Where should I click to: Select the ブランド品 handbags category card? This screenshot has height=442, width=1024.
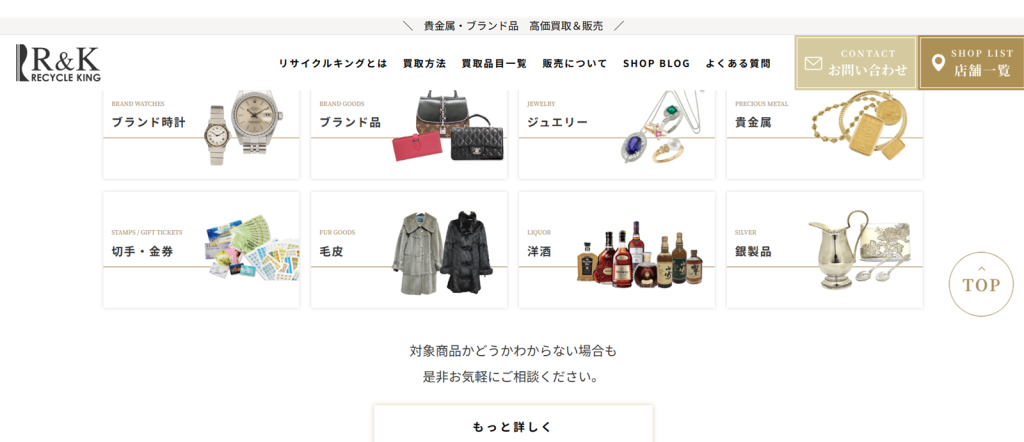tap(409, 134)
